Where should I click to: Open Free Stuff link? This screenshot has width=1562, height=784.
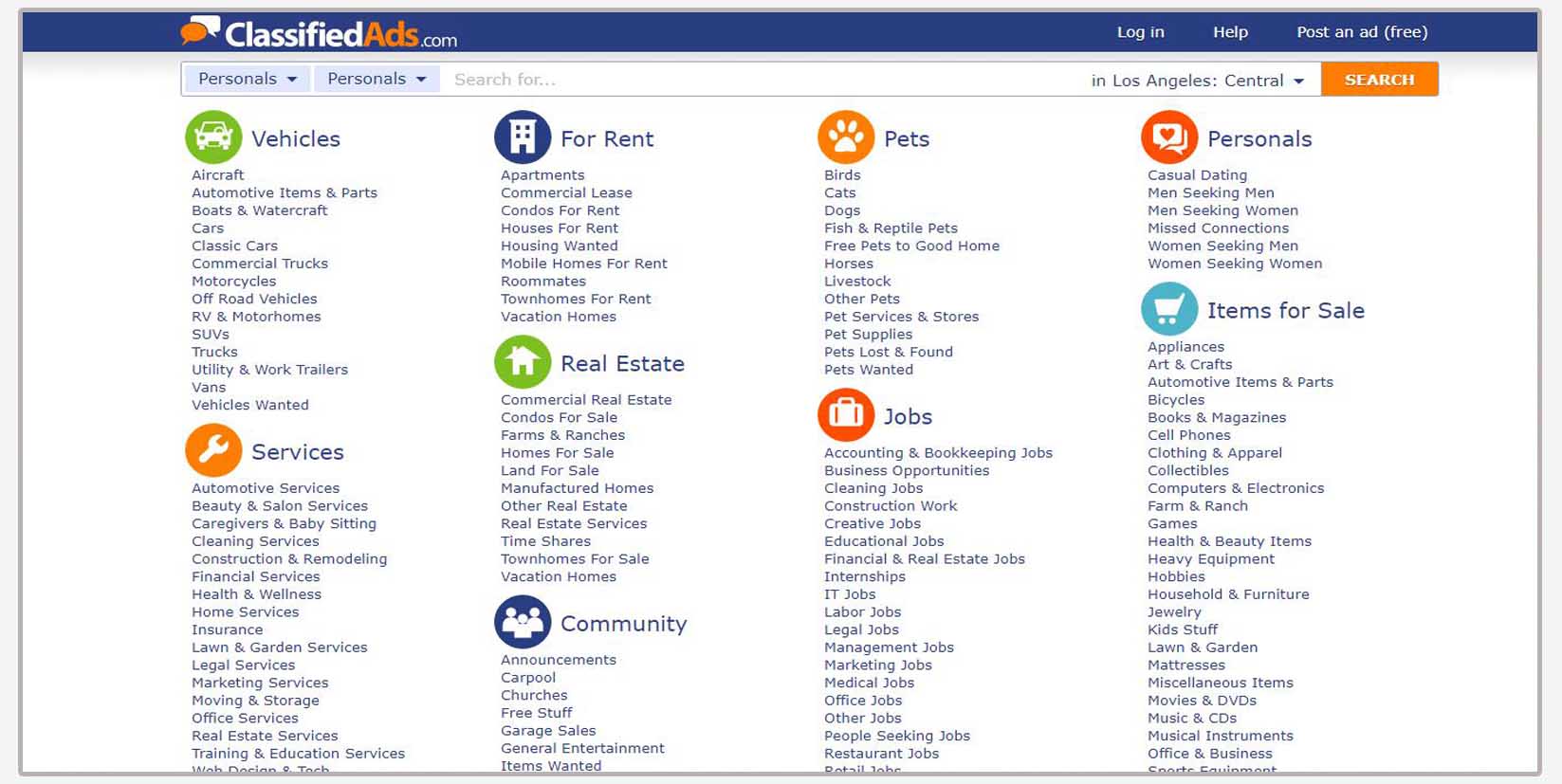[536, 713]
